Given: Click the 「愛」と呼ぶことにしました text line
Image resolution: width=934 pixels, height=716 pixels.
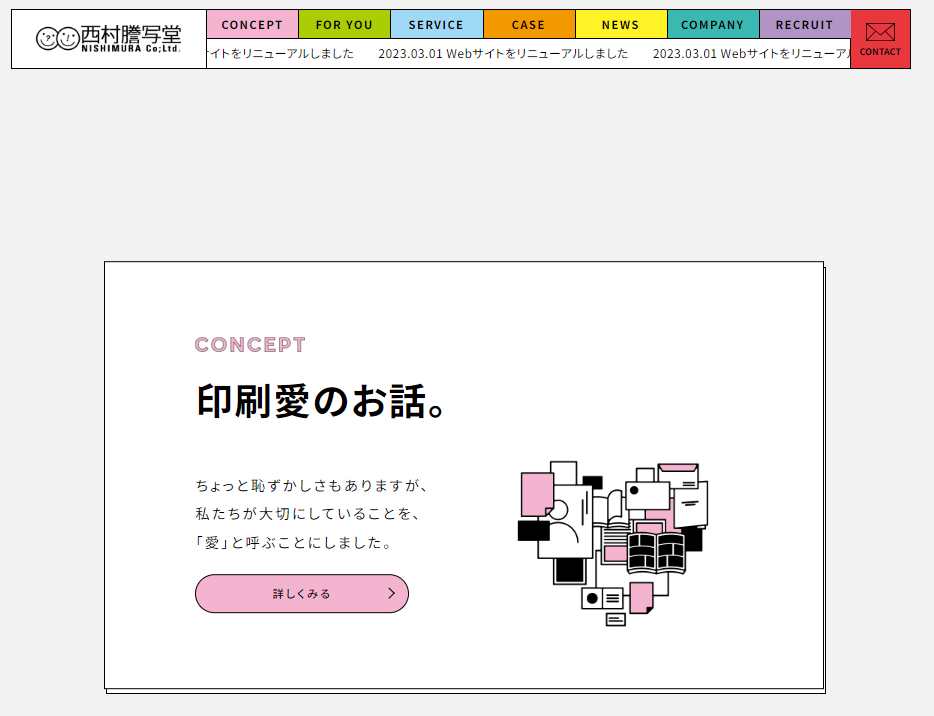Looking at the screenshot, I should click(293, 542).
